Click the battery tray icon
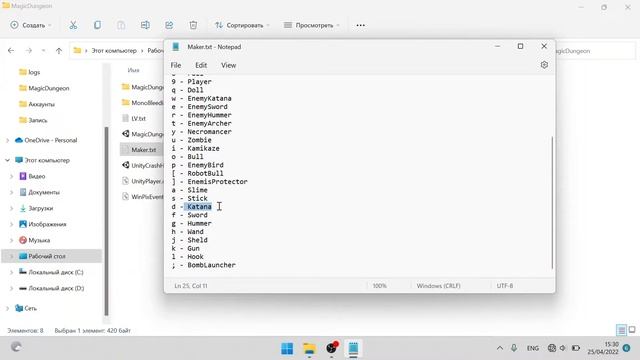Viewport: 640px width, 360px height. click(576, 348)
